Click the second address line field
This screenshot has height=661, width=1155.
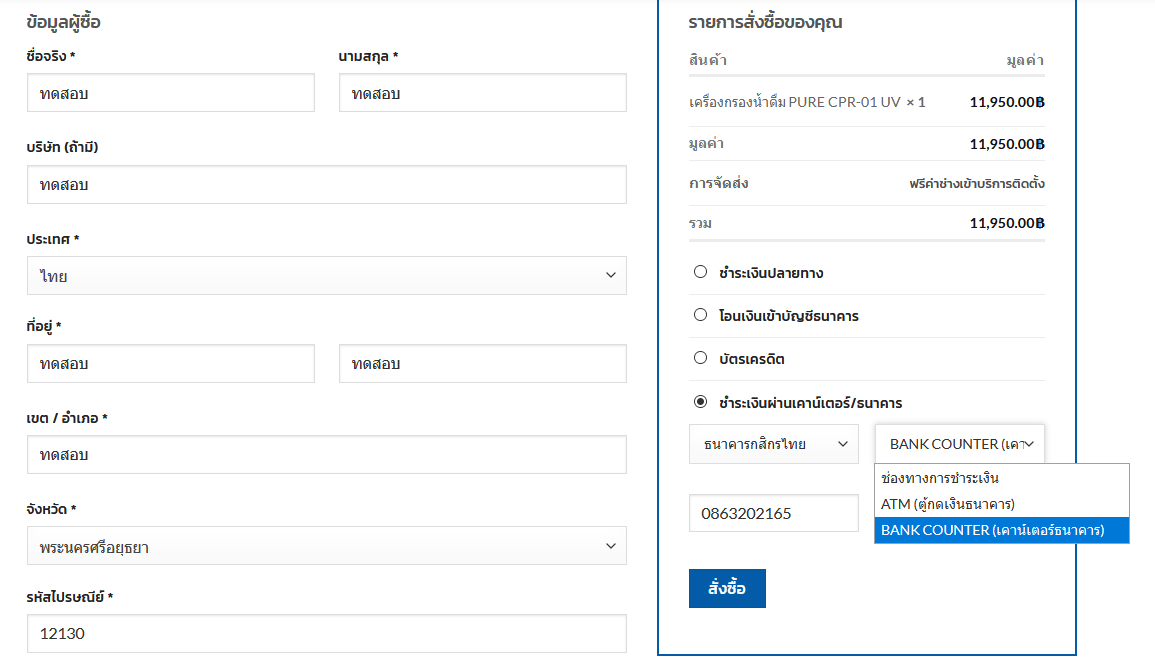pyautogui.click(x=482, y=364)
